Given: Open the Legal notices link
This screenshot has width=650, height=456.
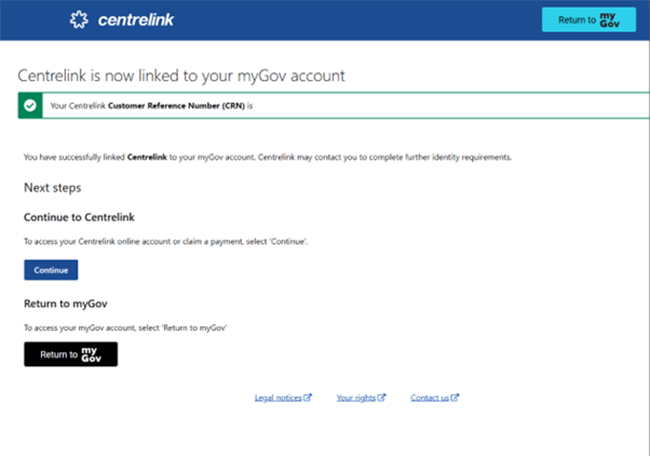Looking at the screenshot, I should pyautogui.click(x=278, y=398).
